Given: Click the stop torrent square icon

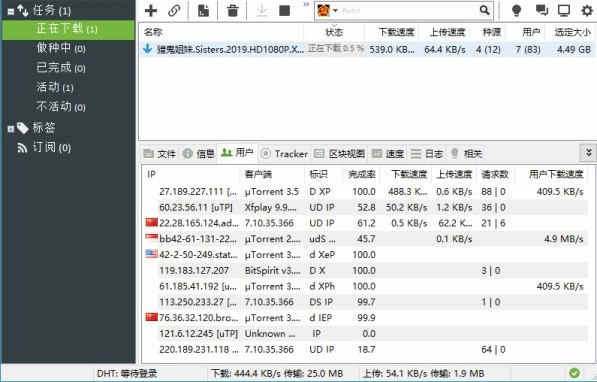Looking at the screenshot, I should pos(284,10).
